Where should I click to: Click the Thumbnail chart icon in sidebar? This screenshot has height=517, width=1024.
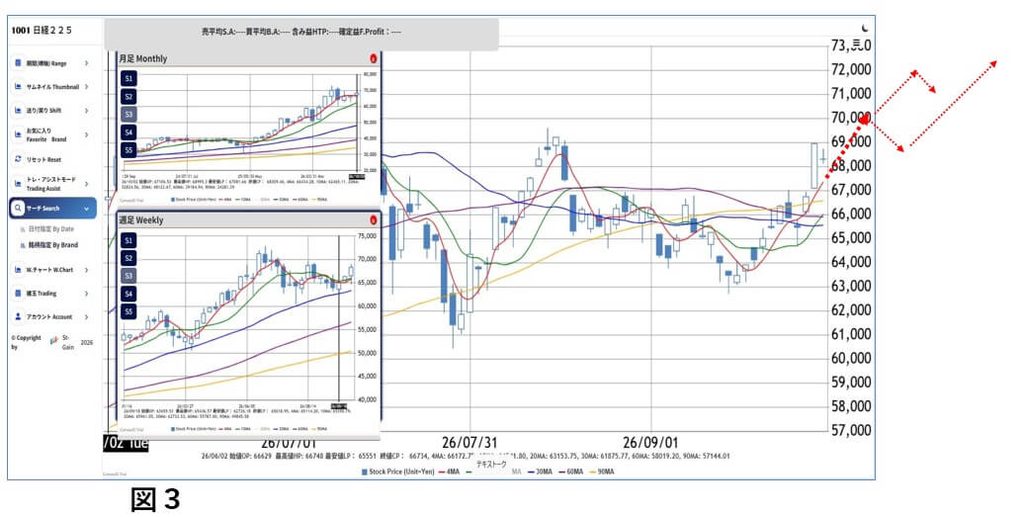(x=18, y=87)
